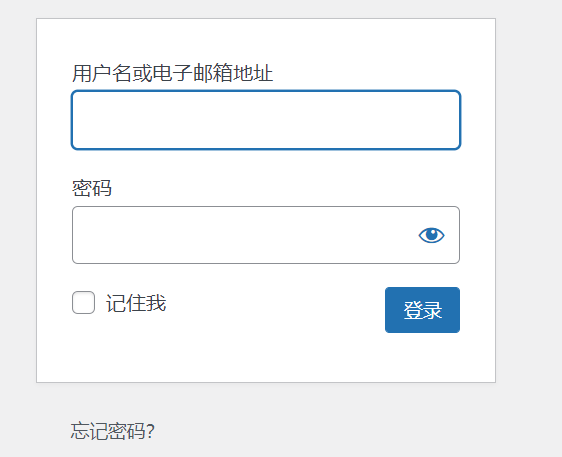Viewport: 562px width, 457px height.
Task: Click the eye icon inside the 密码 field
Action: 432,235
